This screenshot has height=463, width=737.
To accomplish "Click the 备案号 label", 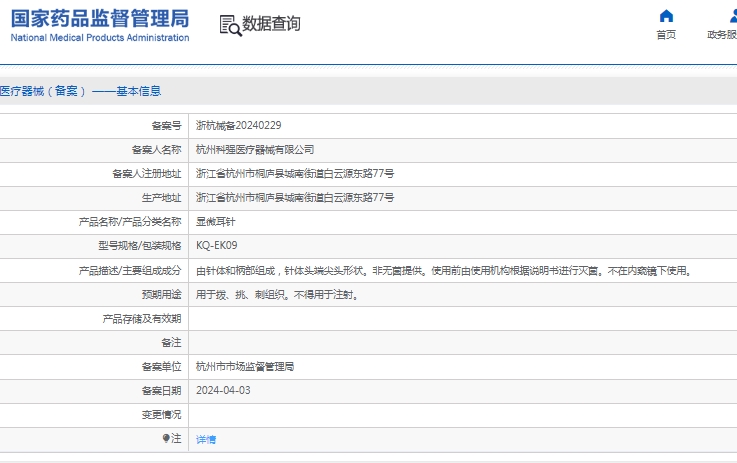I will (166, 126).
